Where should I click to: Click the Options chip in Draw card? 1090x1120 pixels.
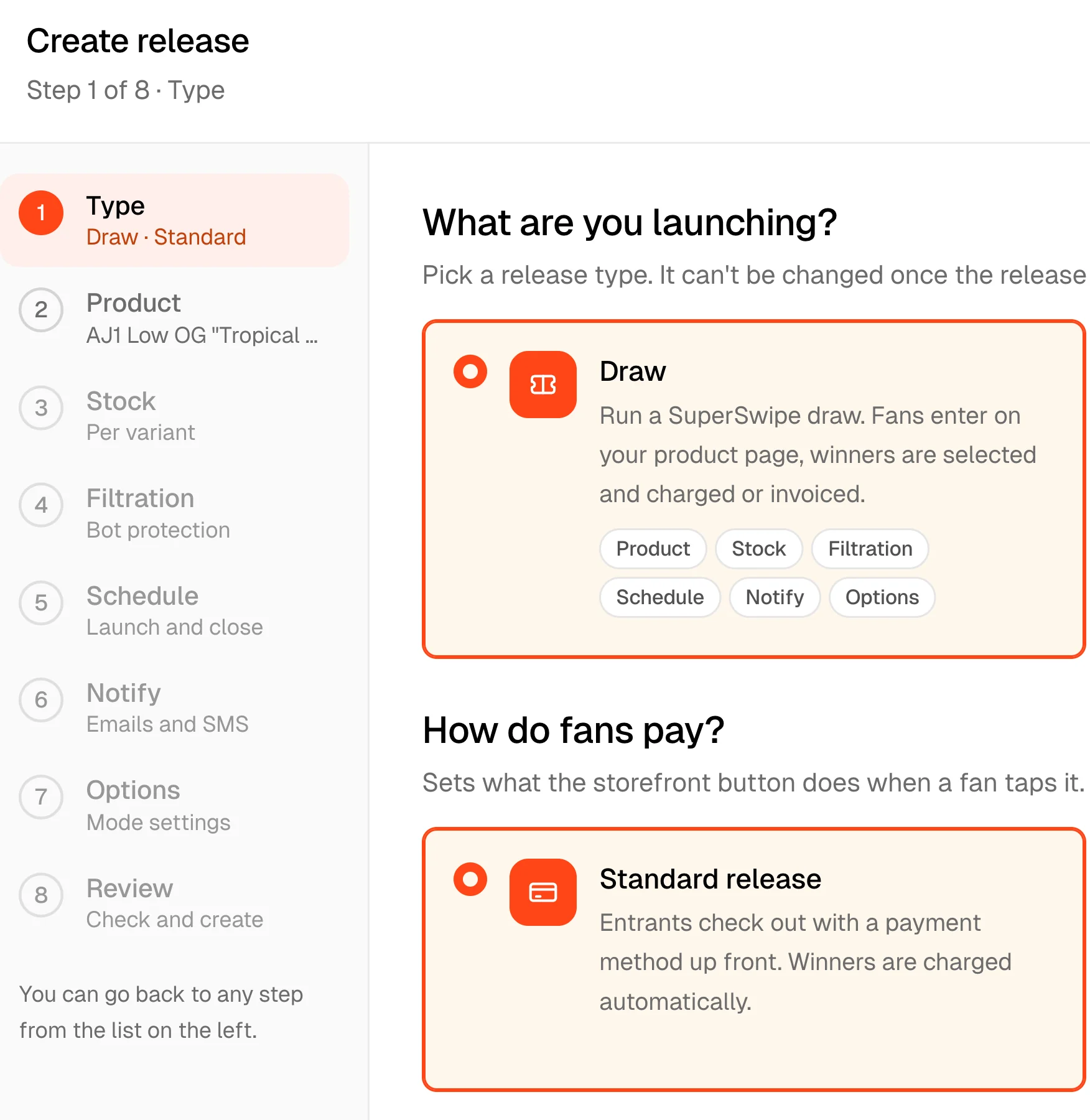point(882,597)
